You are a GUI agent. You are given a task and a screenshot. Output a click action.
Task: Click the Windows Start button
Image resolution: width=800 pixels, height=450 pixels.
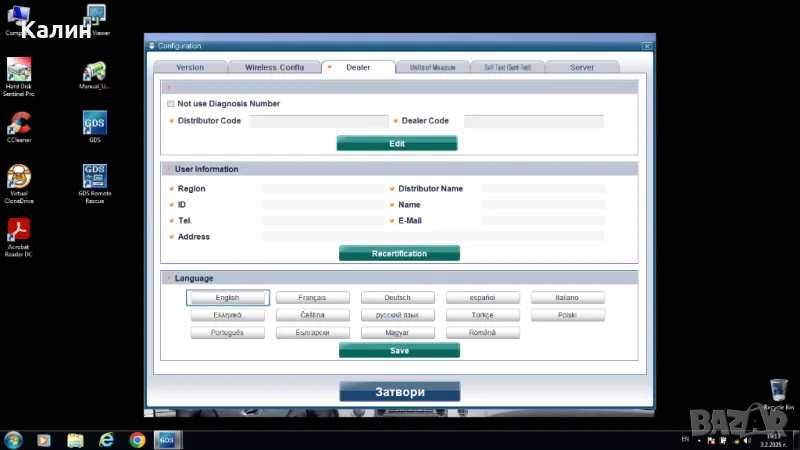pos(14,439)
